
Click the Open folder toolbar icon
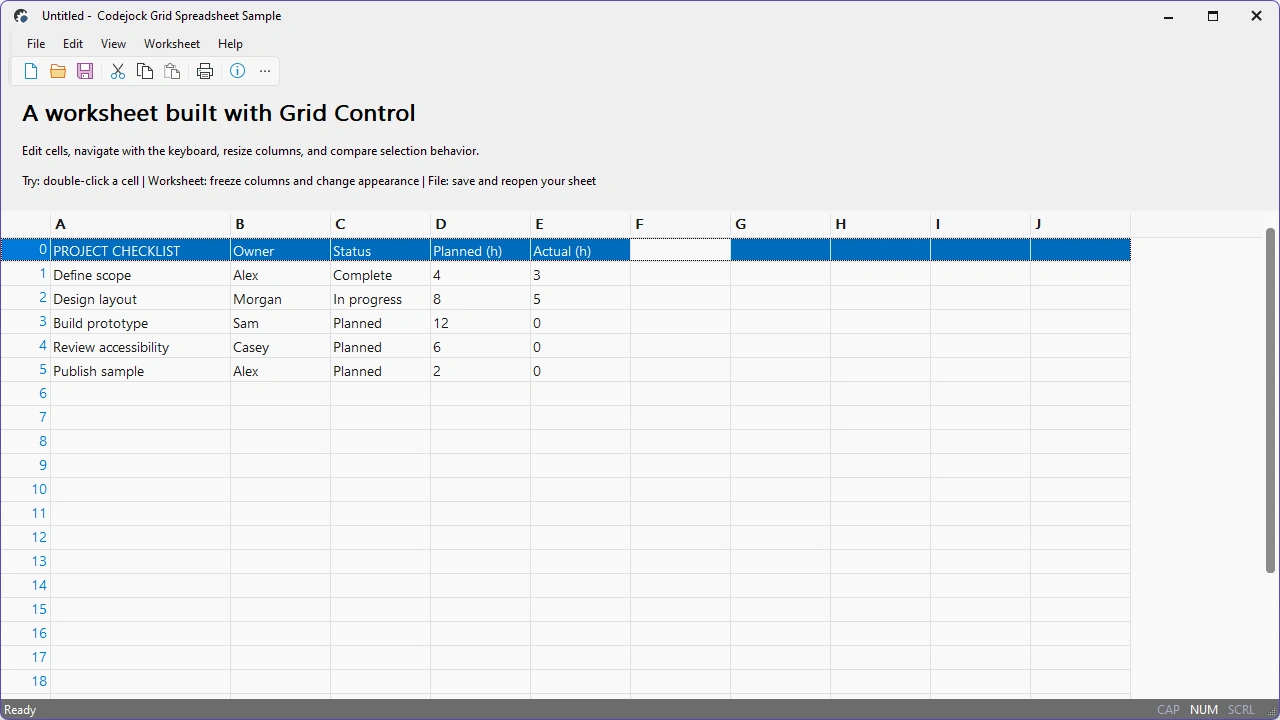coord(58,71)
